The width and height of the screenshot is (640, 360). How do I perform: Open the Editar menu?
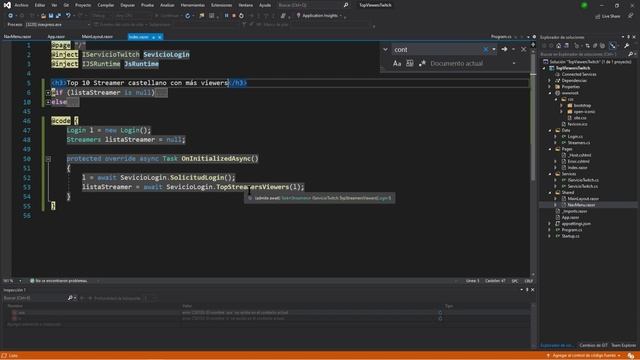pos(40,5)
